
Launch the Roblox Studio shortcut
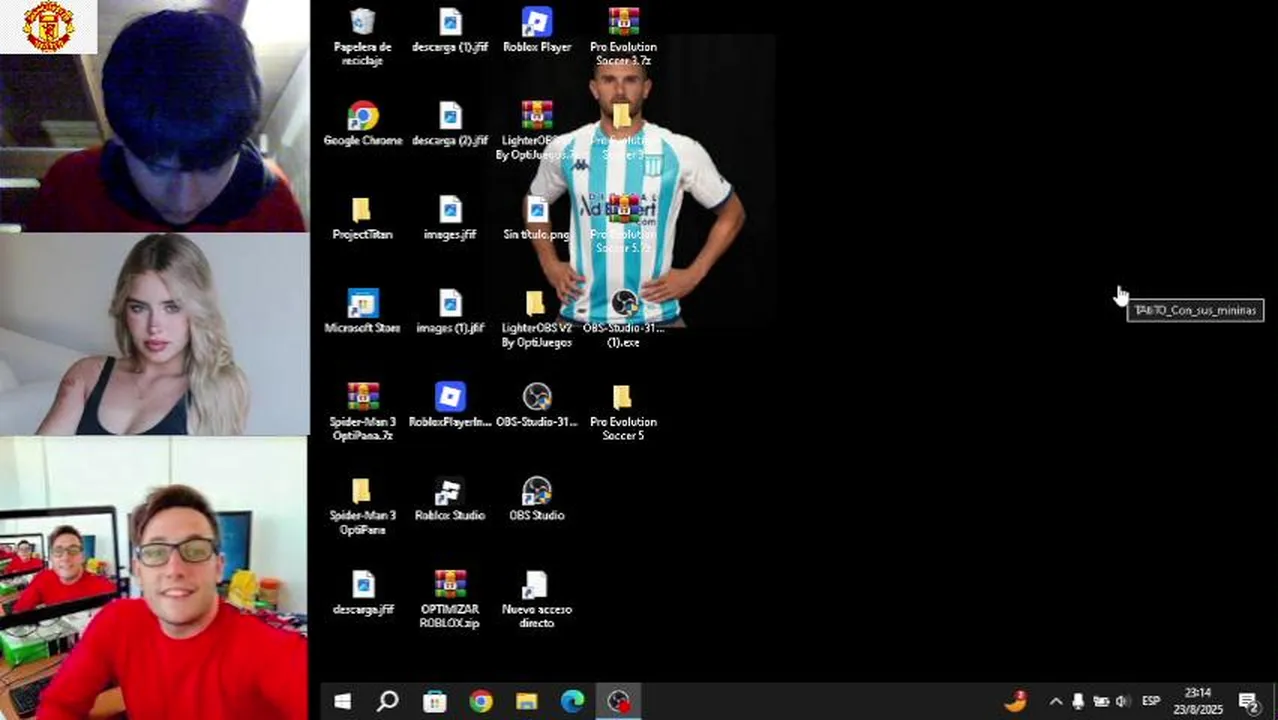tap(450, 499)
